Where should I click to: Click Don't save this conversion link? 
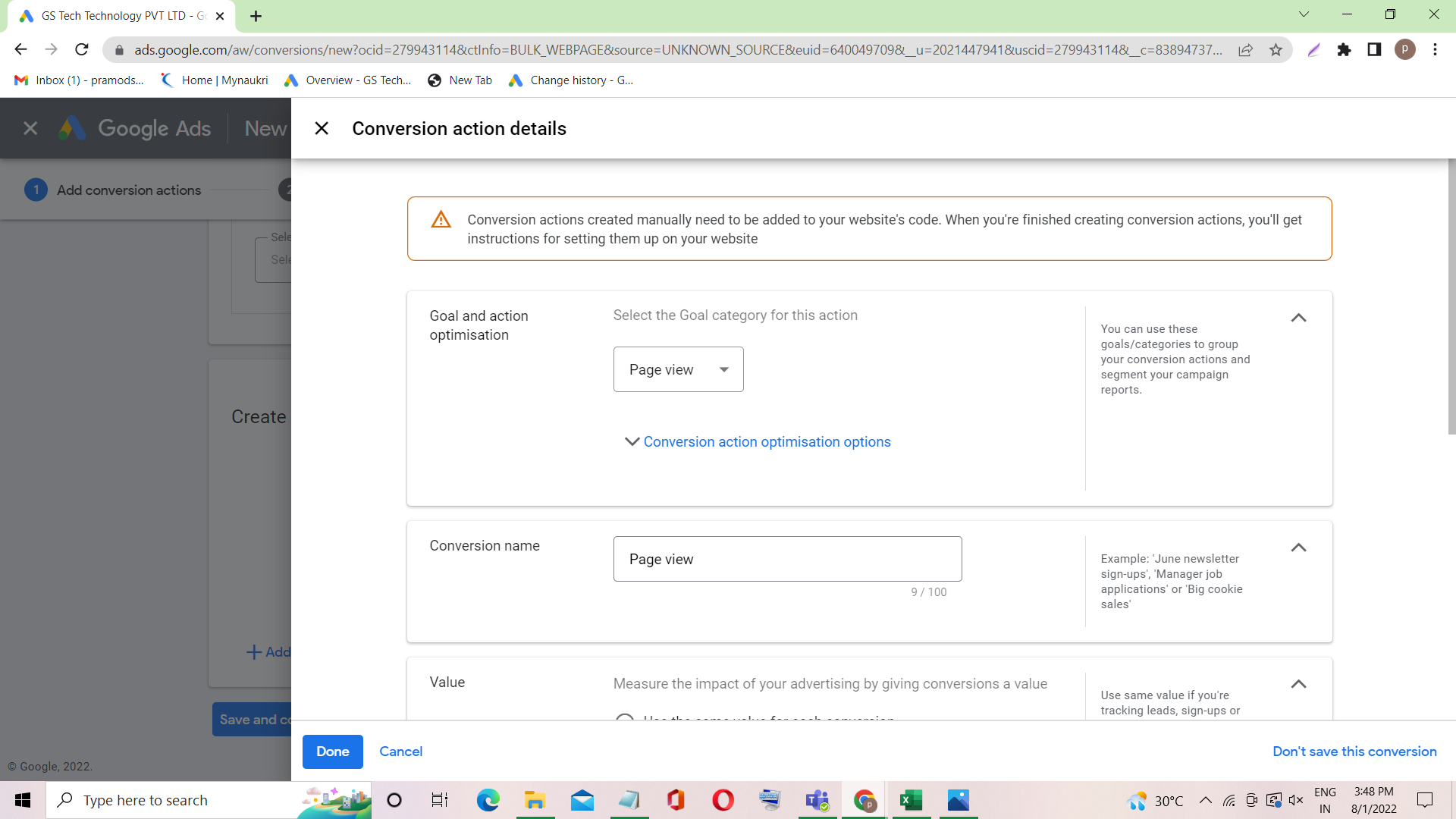coord(1354,752)
